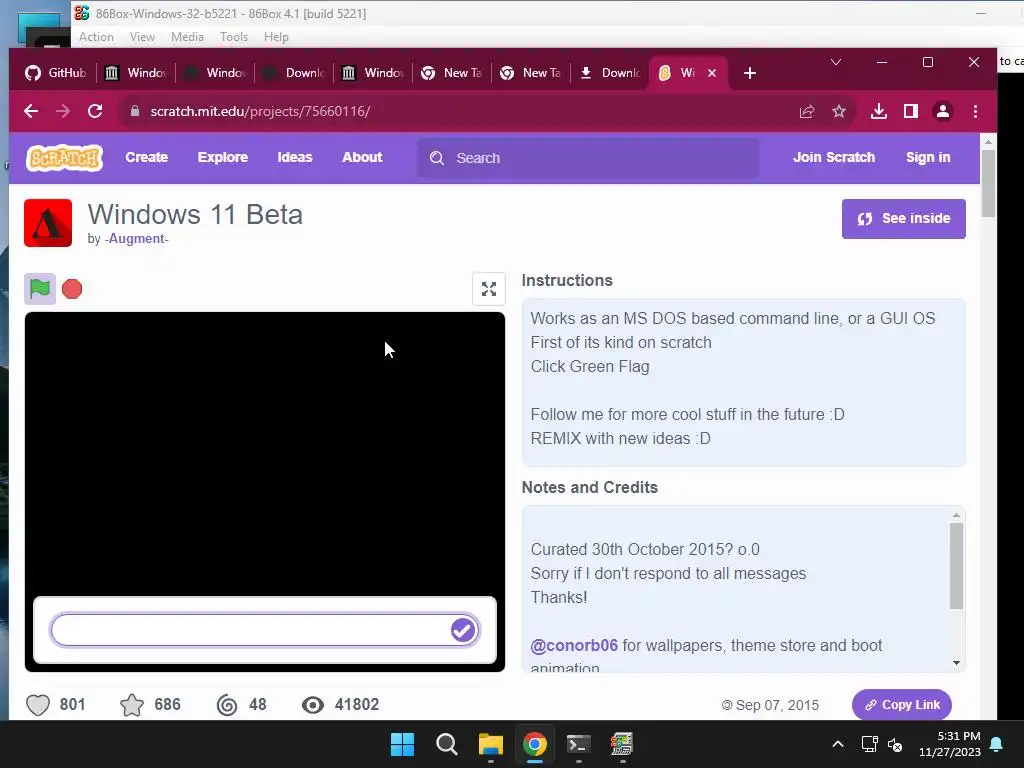Submit the answer with the checkmark button
This screenshot has width=1024, height=768.
[x=462, y=630]
